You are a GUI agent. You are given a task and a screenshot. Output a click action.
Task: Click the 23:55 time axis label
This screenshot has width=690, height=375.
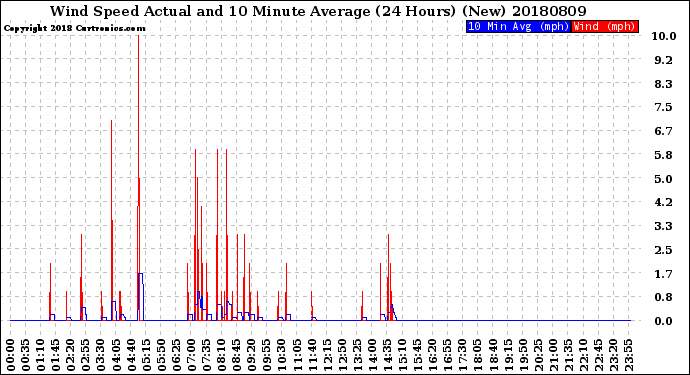click(x=629, y=355)
